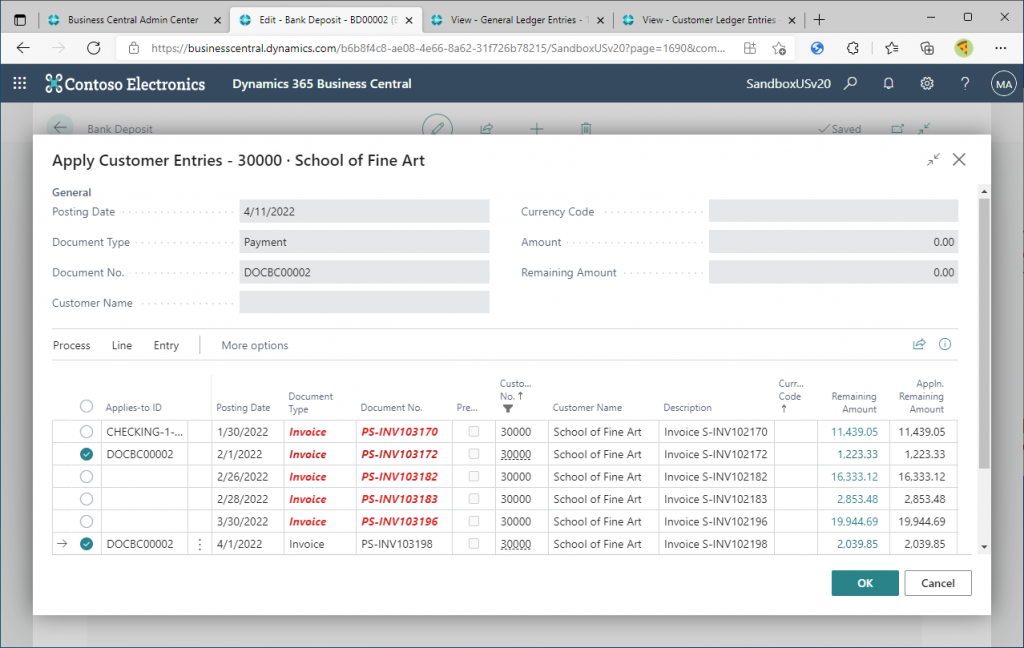
Task: Show More options in the action bar
Action: (255, 345)
